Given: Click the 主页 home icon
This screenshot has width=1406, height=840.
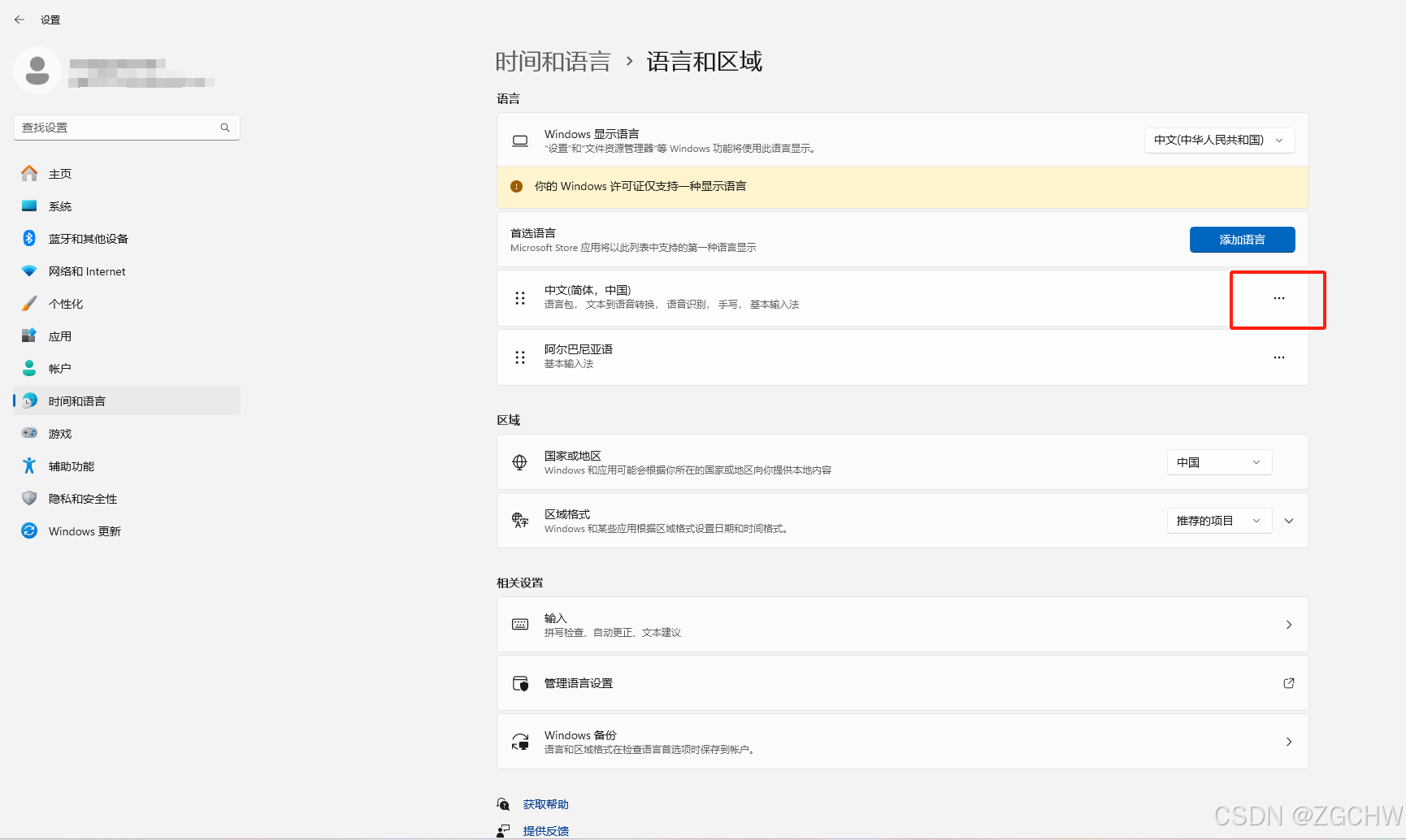Looking at the screenshot, I should coord(29,173).
